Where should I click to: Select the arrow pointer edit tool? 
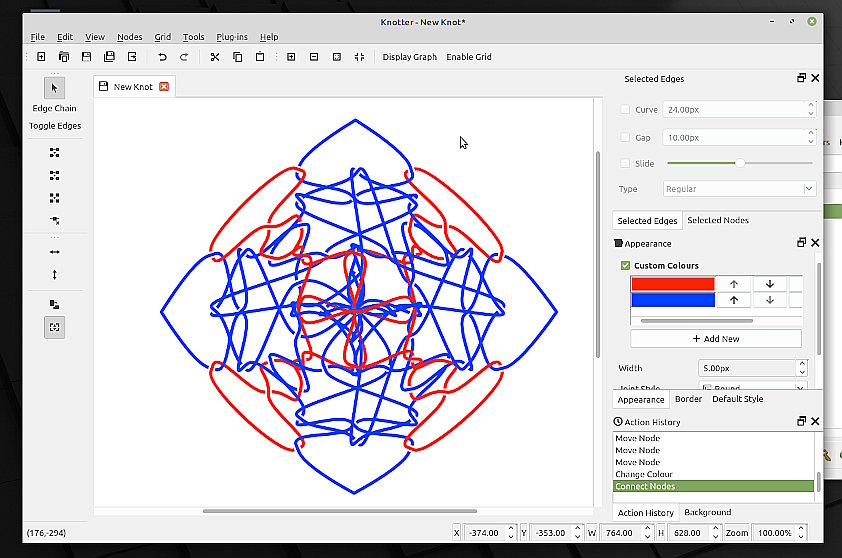(x=54, y=88)
